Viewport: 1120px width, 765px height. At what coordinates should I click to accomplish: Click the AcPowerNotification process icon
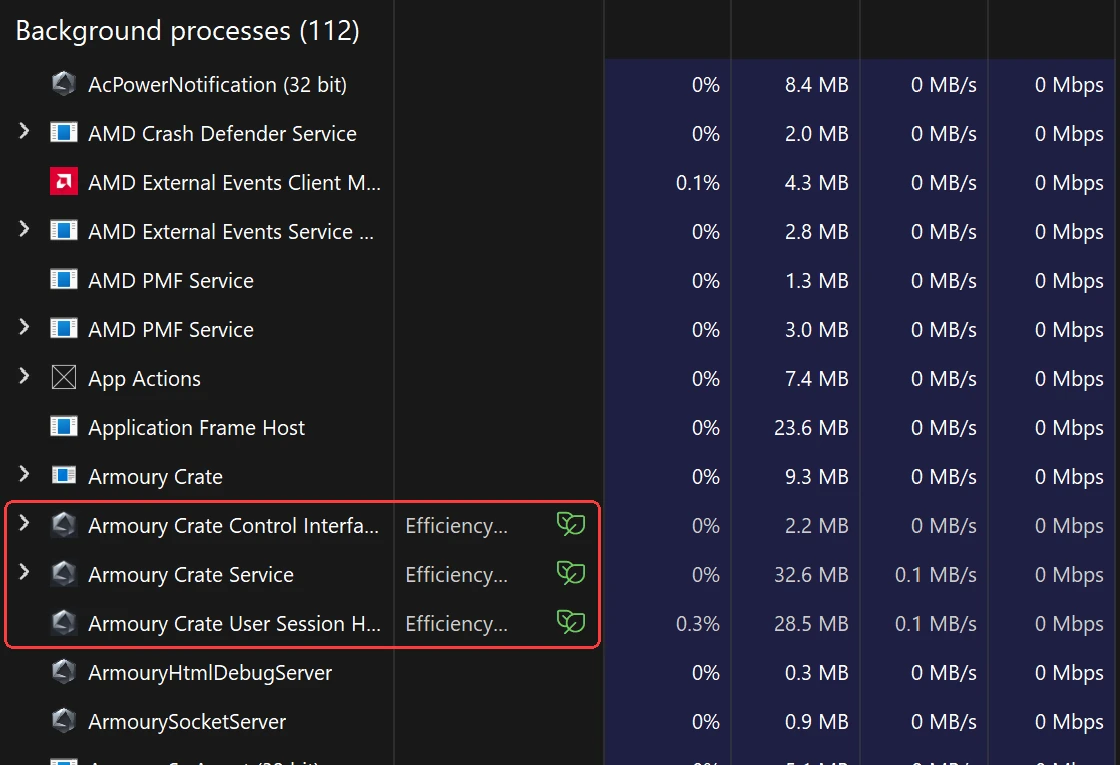coord(64,84)
